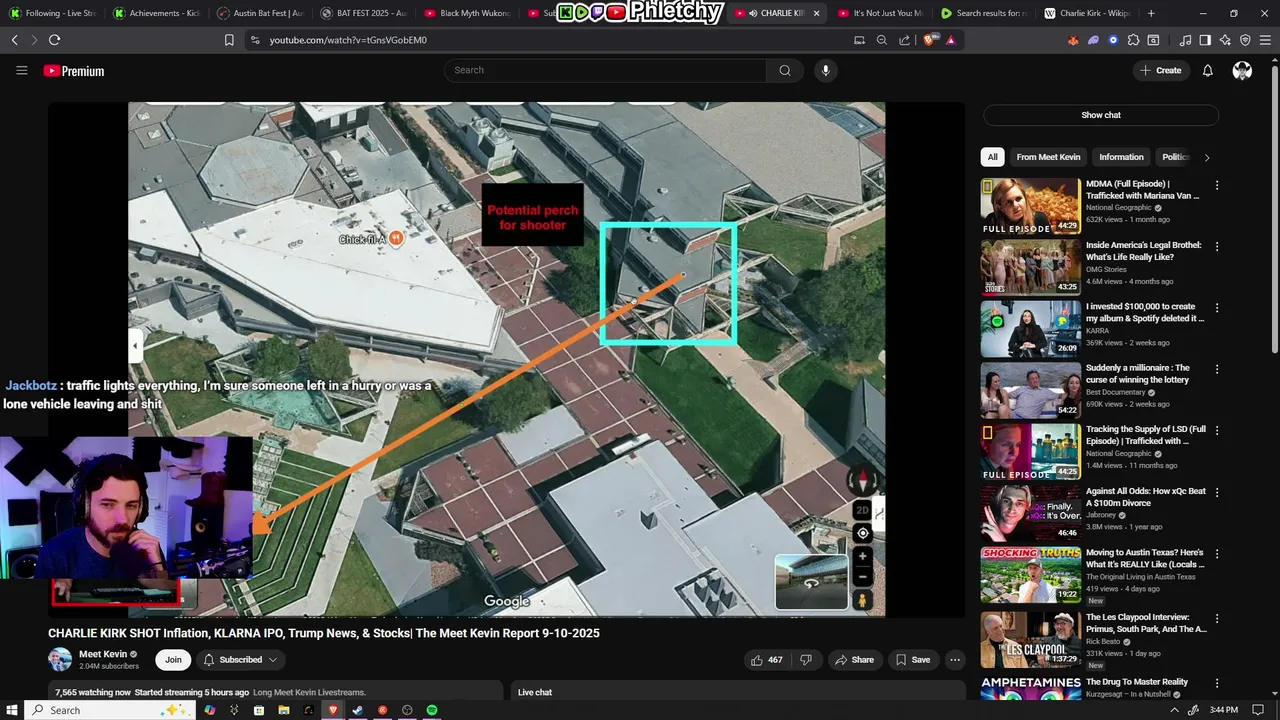Switch to the Black Myth Wukong tab

tap(467, 13)
